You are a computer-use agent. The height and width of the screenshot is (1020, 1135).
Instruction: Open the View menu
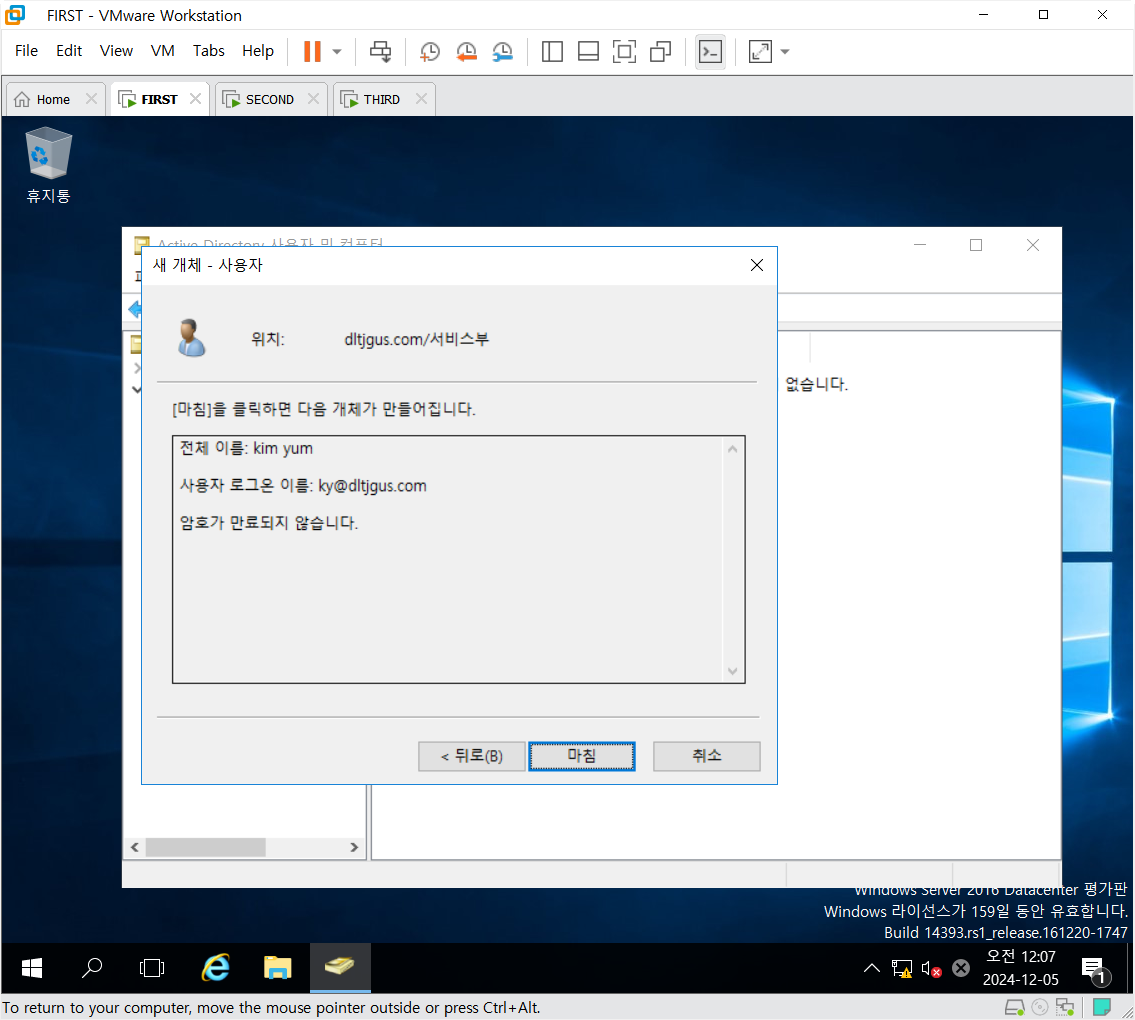click(116, 51)
